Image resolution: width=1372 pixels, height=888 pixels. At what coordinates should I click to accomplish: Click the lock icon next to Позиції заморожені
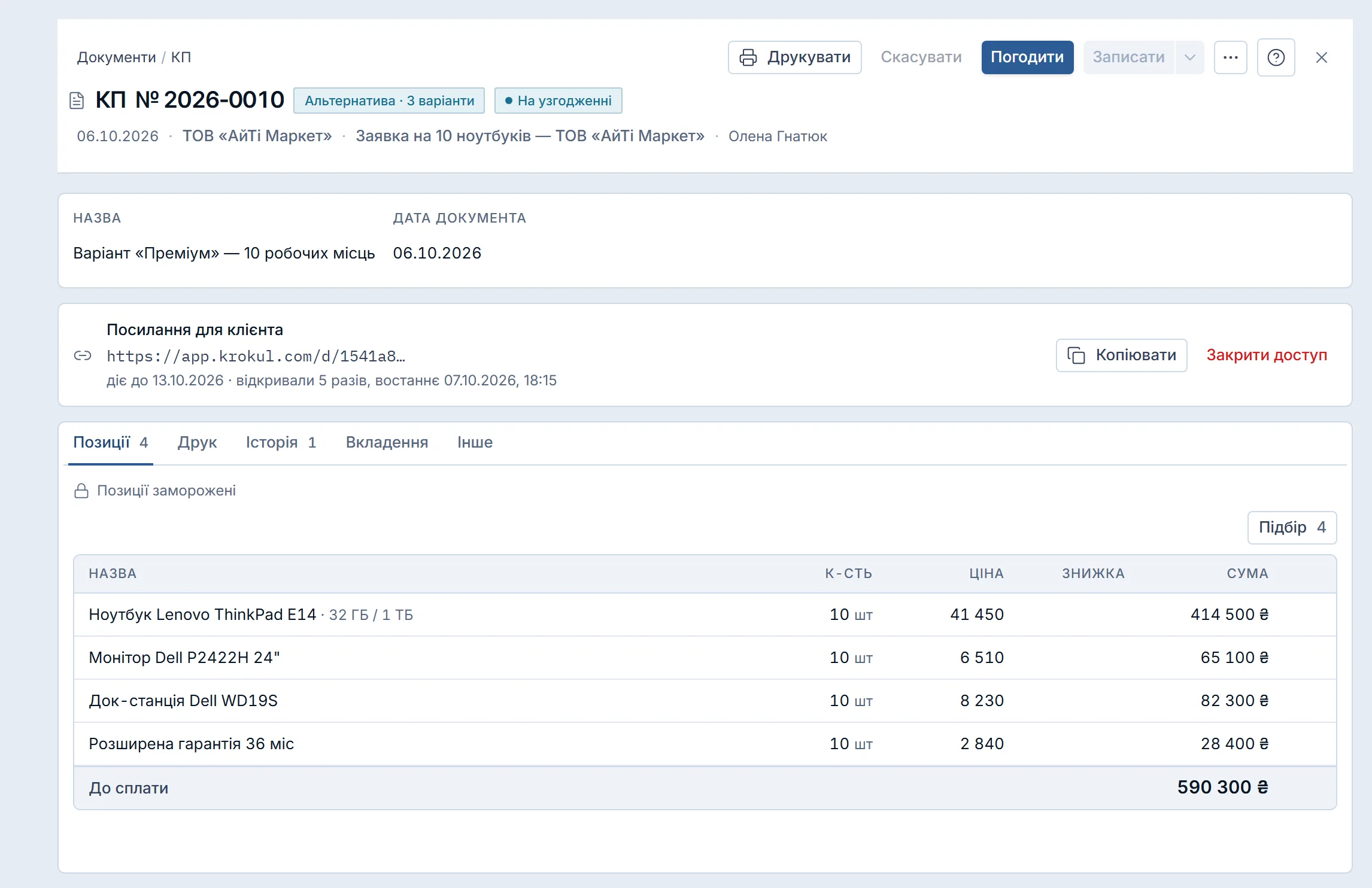[x=81, y=491]
